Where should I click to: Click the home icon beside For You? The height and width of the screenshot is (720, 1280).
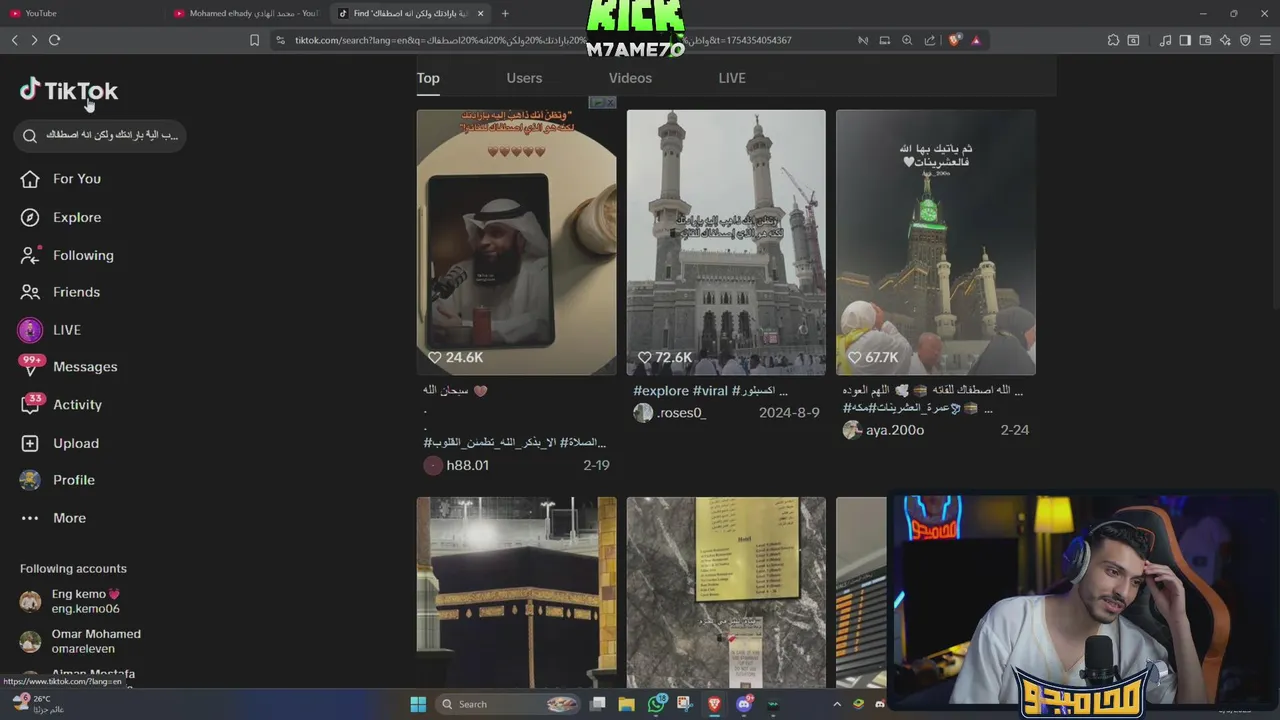(30, 179)
